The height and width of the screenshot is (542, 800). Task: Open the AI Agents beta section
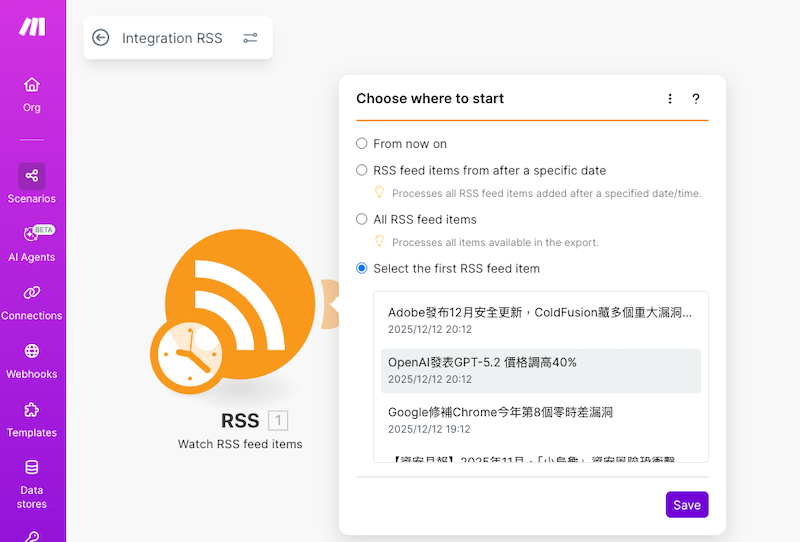pyautogui.click(x=32, y=242)
